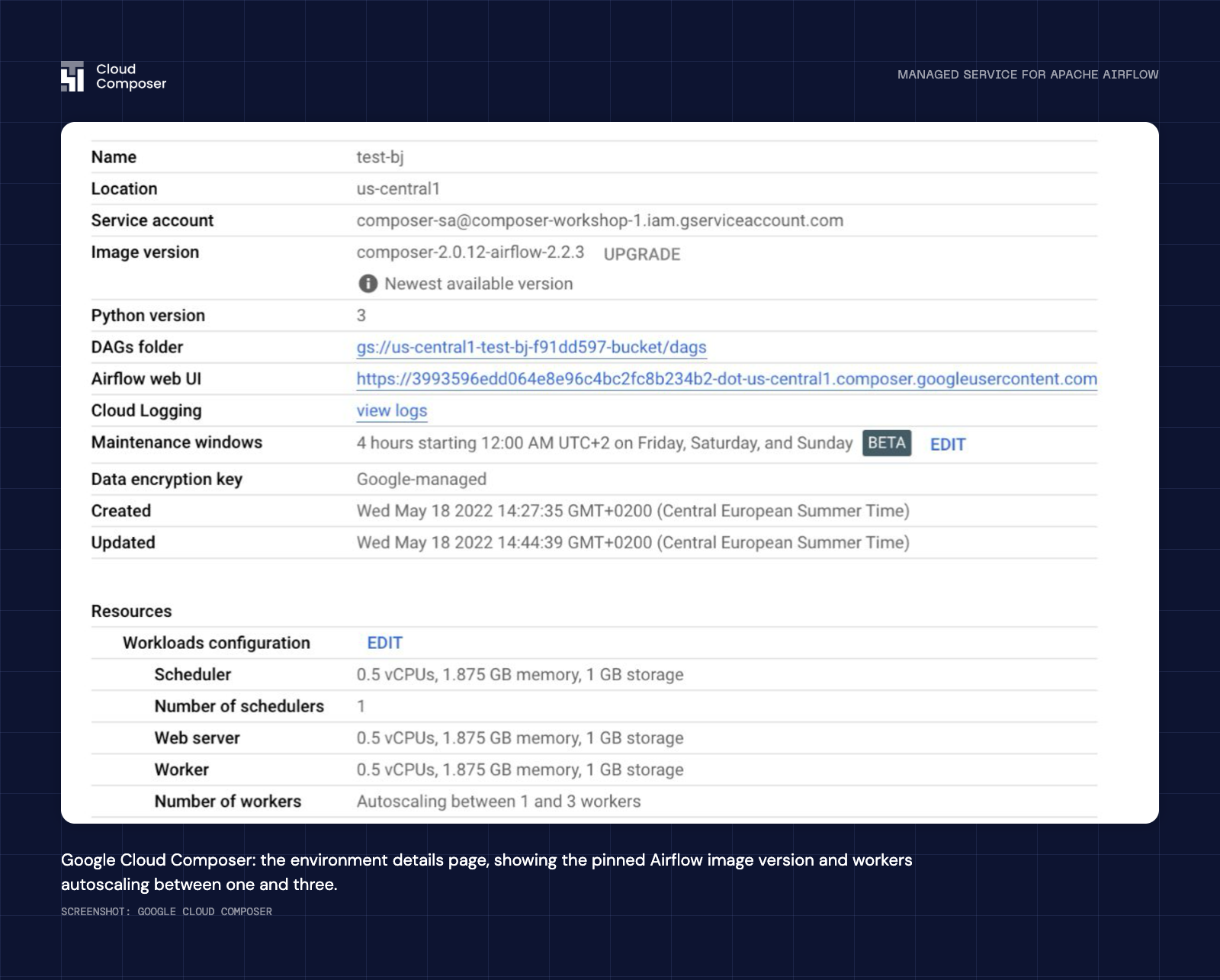Click the Web server row label
Screen dimensions: 1220x980
pos(197,738)
